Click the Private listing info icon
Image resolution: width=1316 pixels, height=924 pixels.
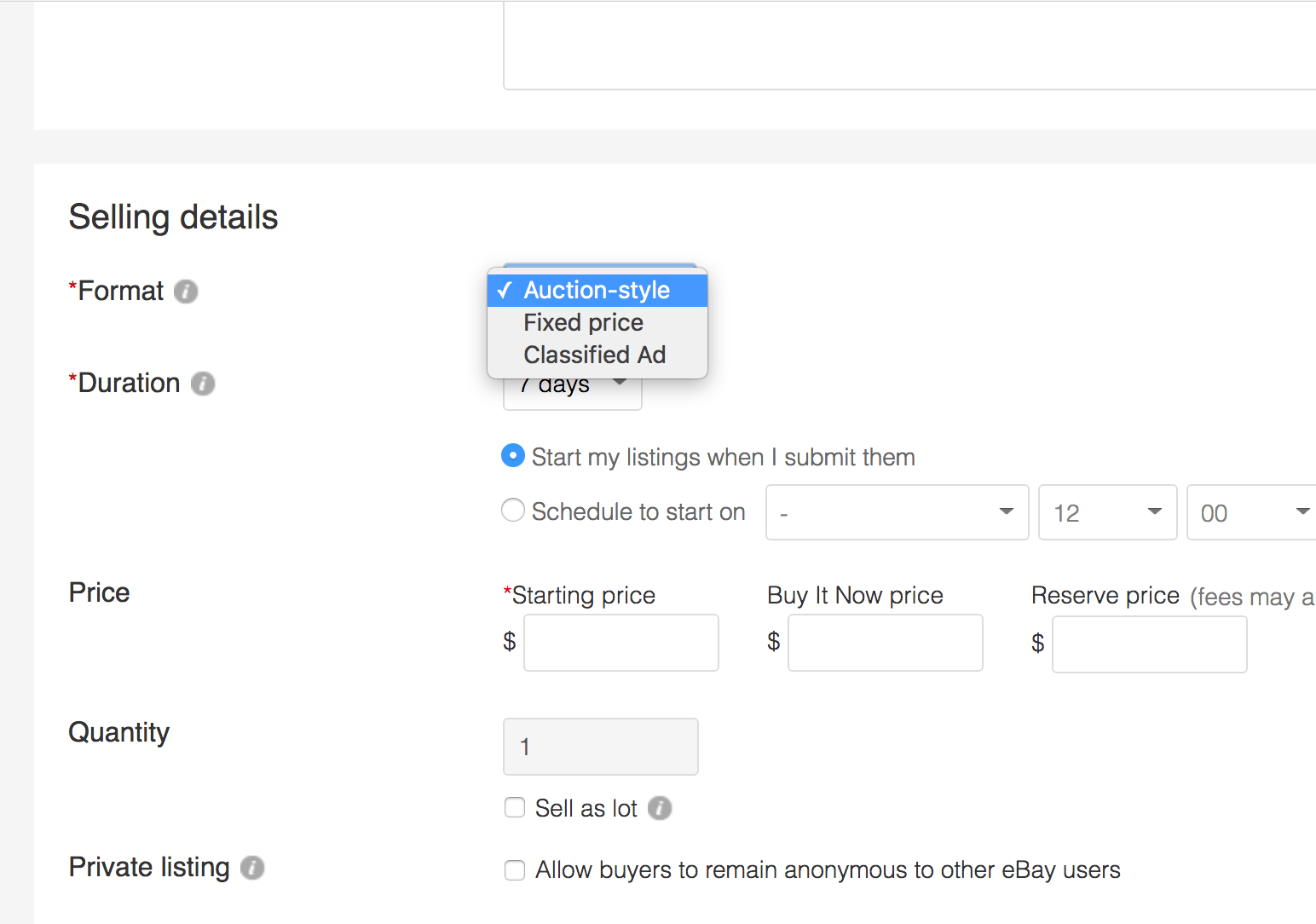click(251, 868)
